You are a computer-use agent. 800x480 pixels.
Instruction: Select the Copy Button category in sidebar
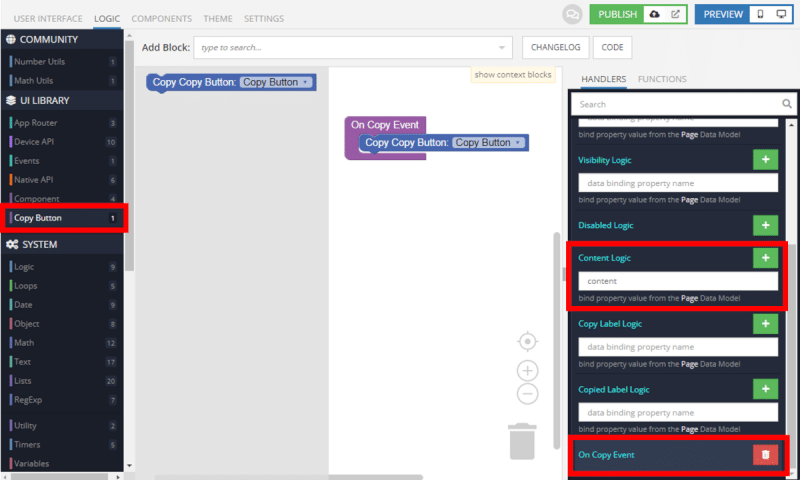60,218
